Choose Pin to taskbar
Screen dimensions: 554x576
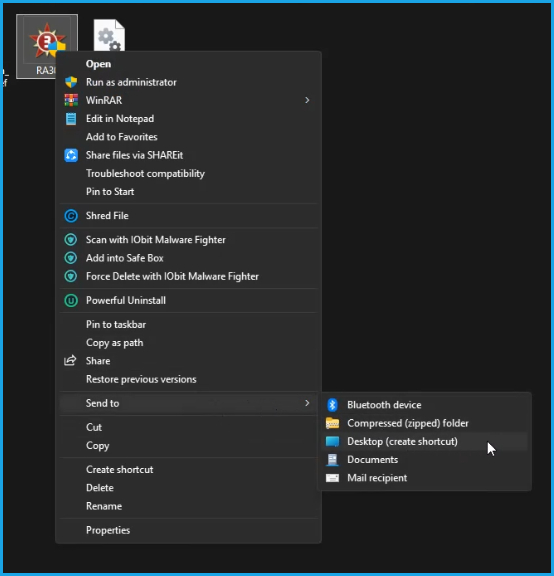[x=188, y=324]
